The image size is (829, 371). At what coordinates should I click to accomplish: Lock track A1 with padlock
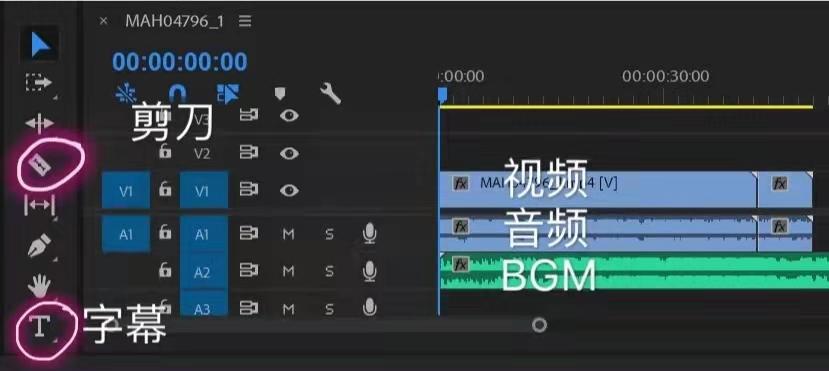(x=165, y=232)
